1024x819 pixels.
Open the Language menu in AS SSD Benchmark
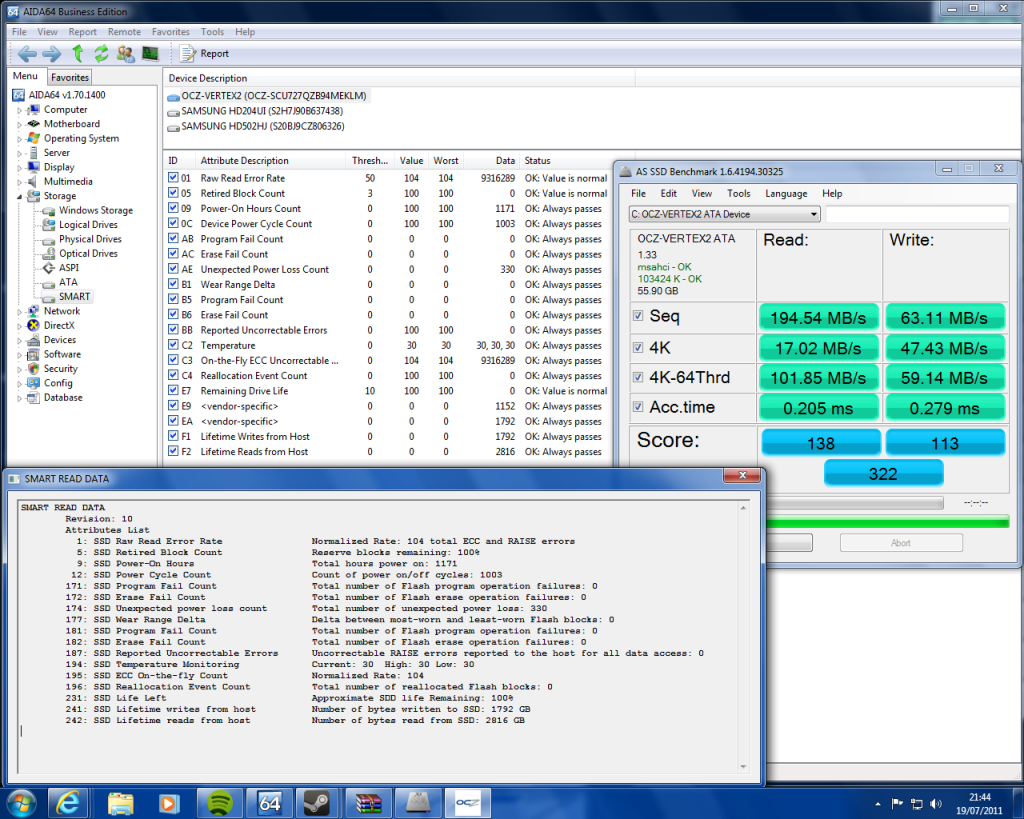[786, 193]
